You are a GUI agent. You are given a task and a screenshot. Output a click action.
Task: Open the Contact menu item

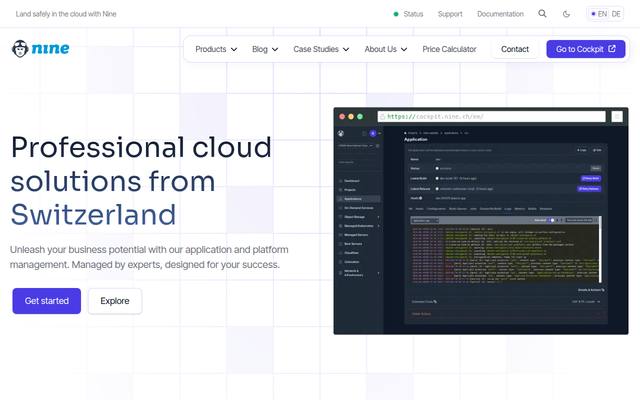tap(515, 49)
